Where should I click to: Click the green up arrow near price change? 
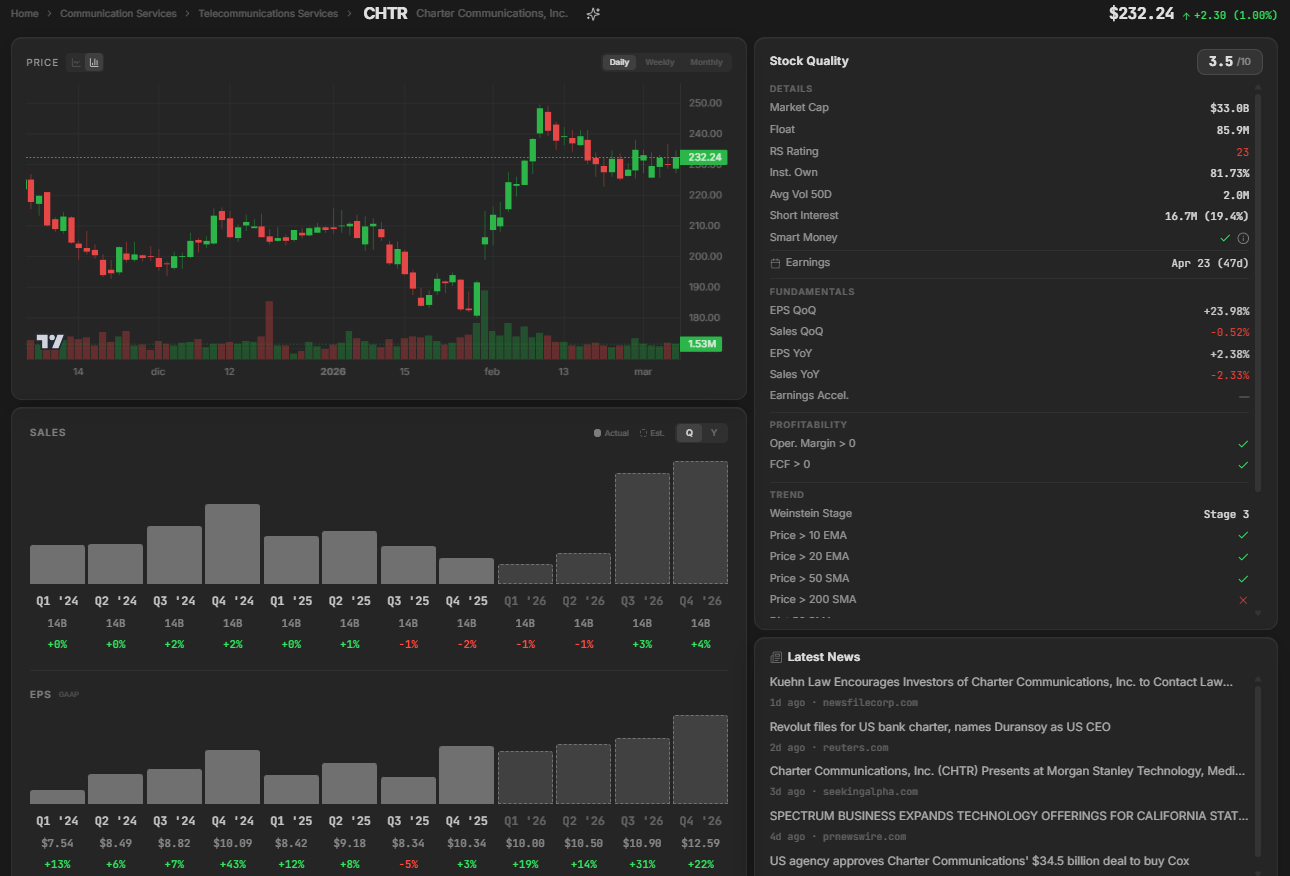(x=1186, y=16)
